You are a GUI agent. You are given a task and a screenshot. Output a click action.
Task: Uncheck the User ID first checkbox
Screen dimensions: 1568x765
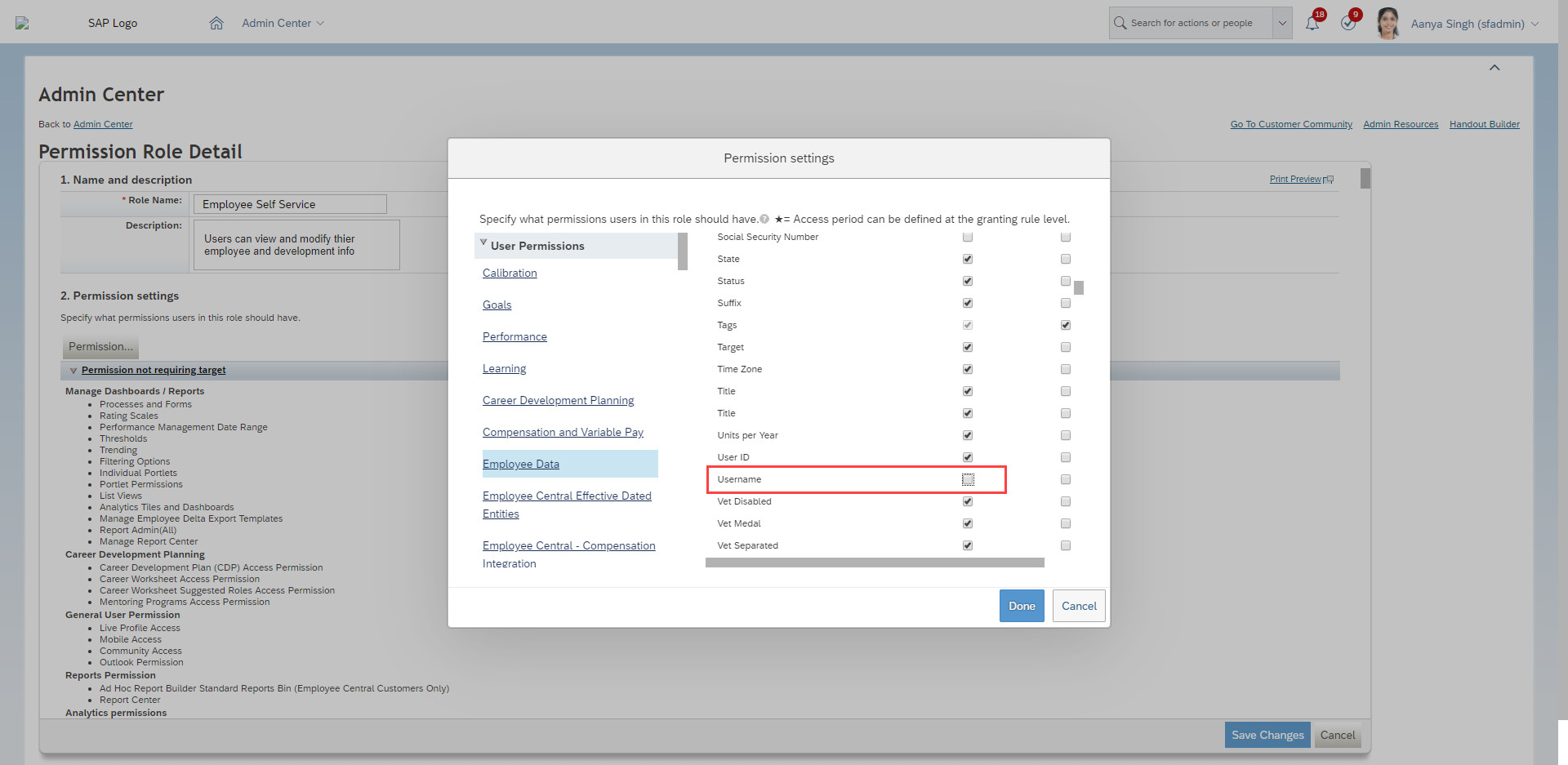pos(968,457)
